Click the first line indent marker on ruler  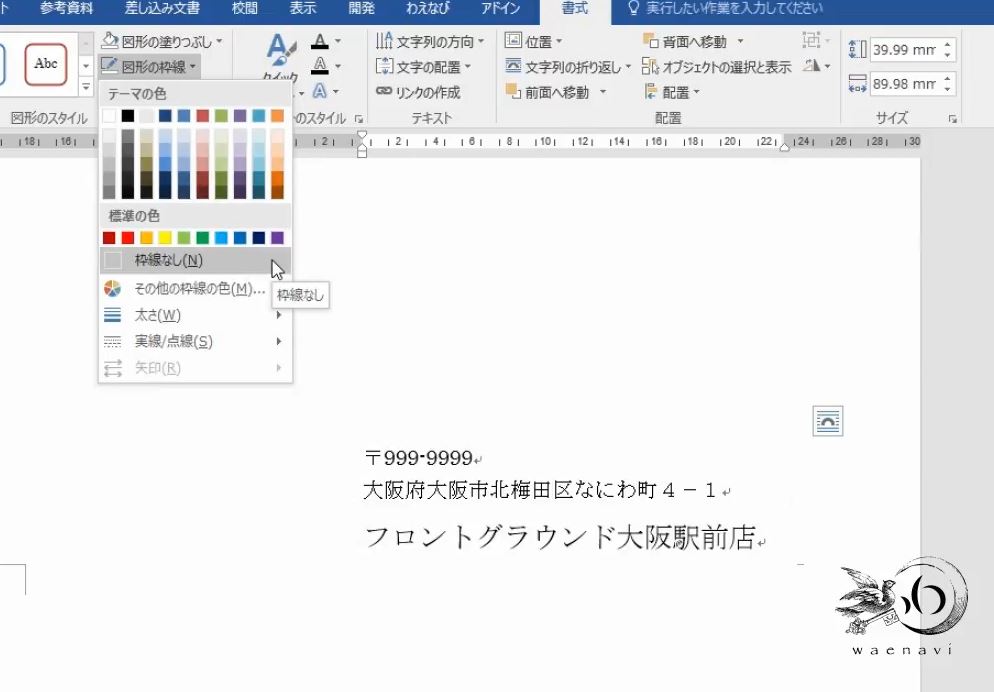362,136
